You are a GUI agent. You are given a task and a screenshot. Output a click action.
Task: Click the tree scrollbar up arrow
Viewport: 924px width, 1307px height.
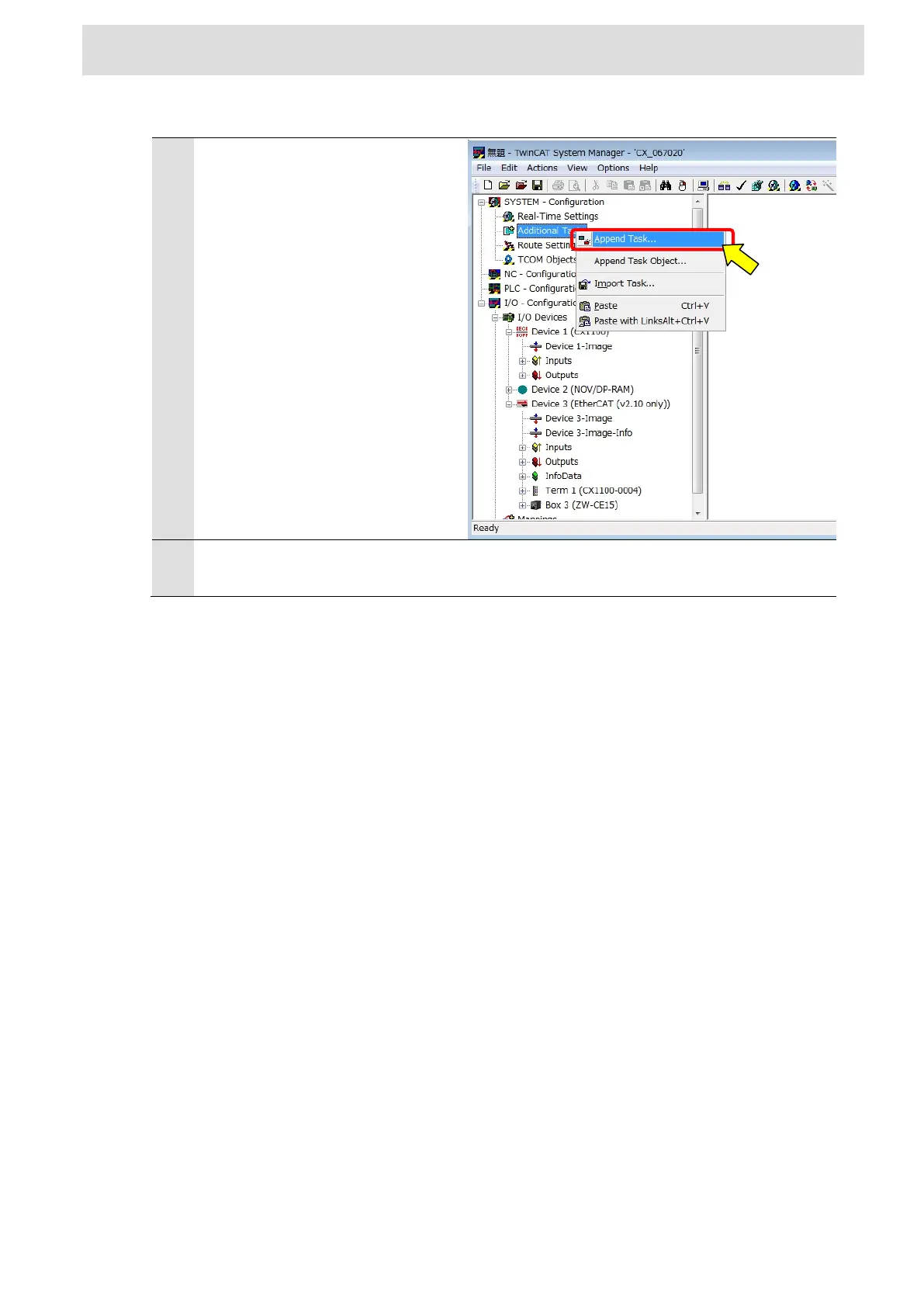[x=697, y=202]
